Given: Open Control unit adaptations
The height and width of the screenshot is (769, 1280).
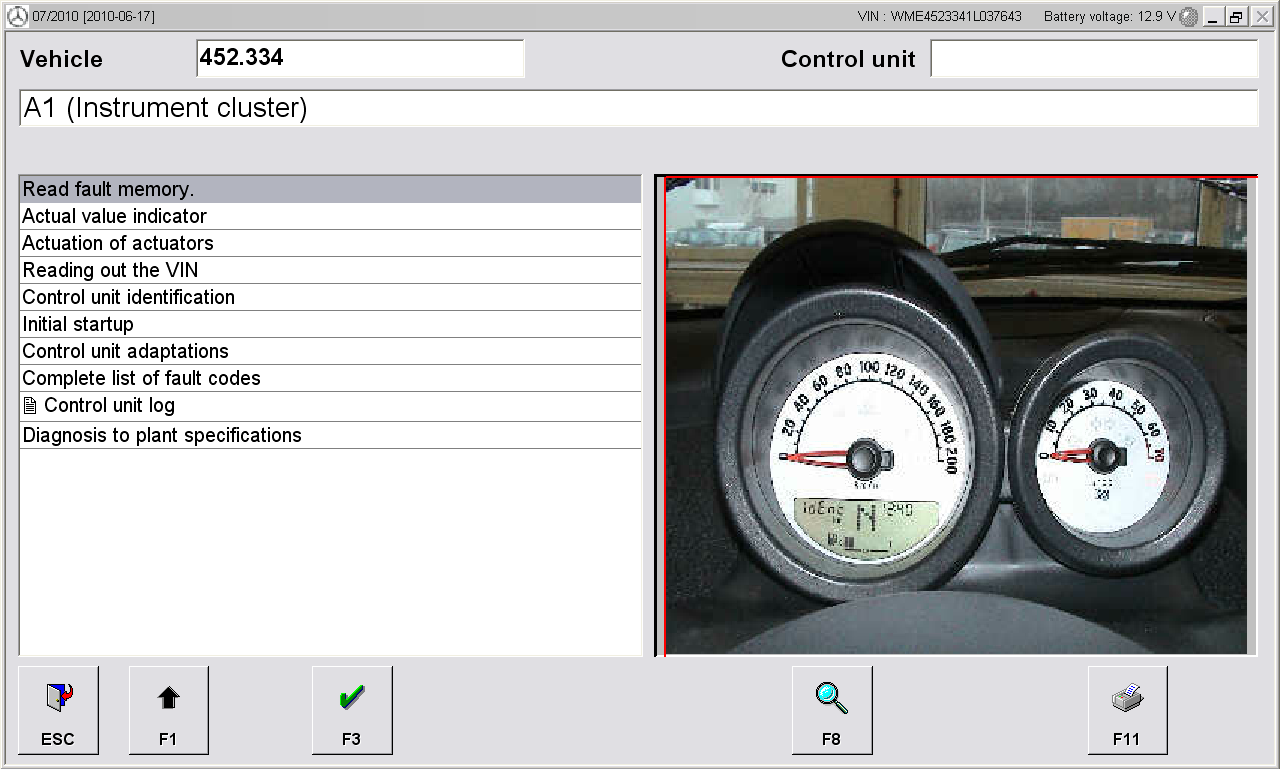Looking at the screenshot, I should click(x=329, y=351).
